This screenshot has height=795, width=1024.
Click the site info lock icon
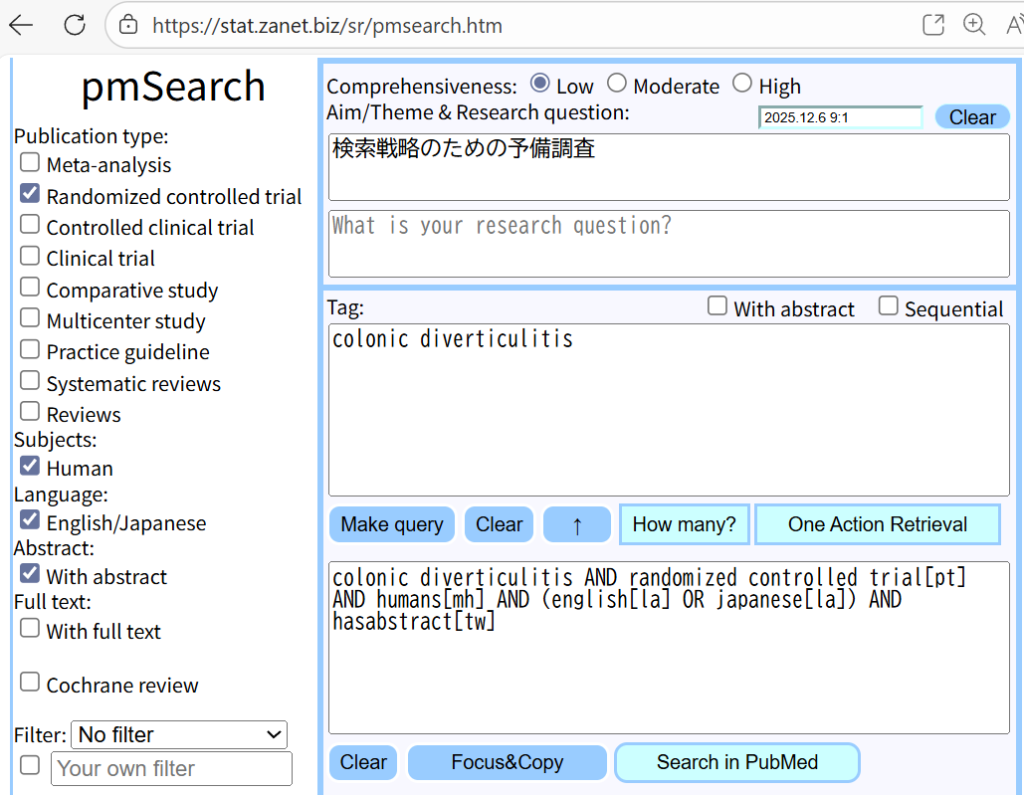point(128,26)
